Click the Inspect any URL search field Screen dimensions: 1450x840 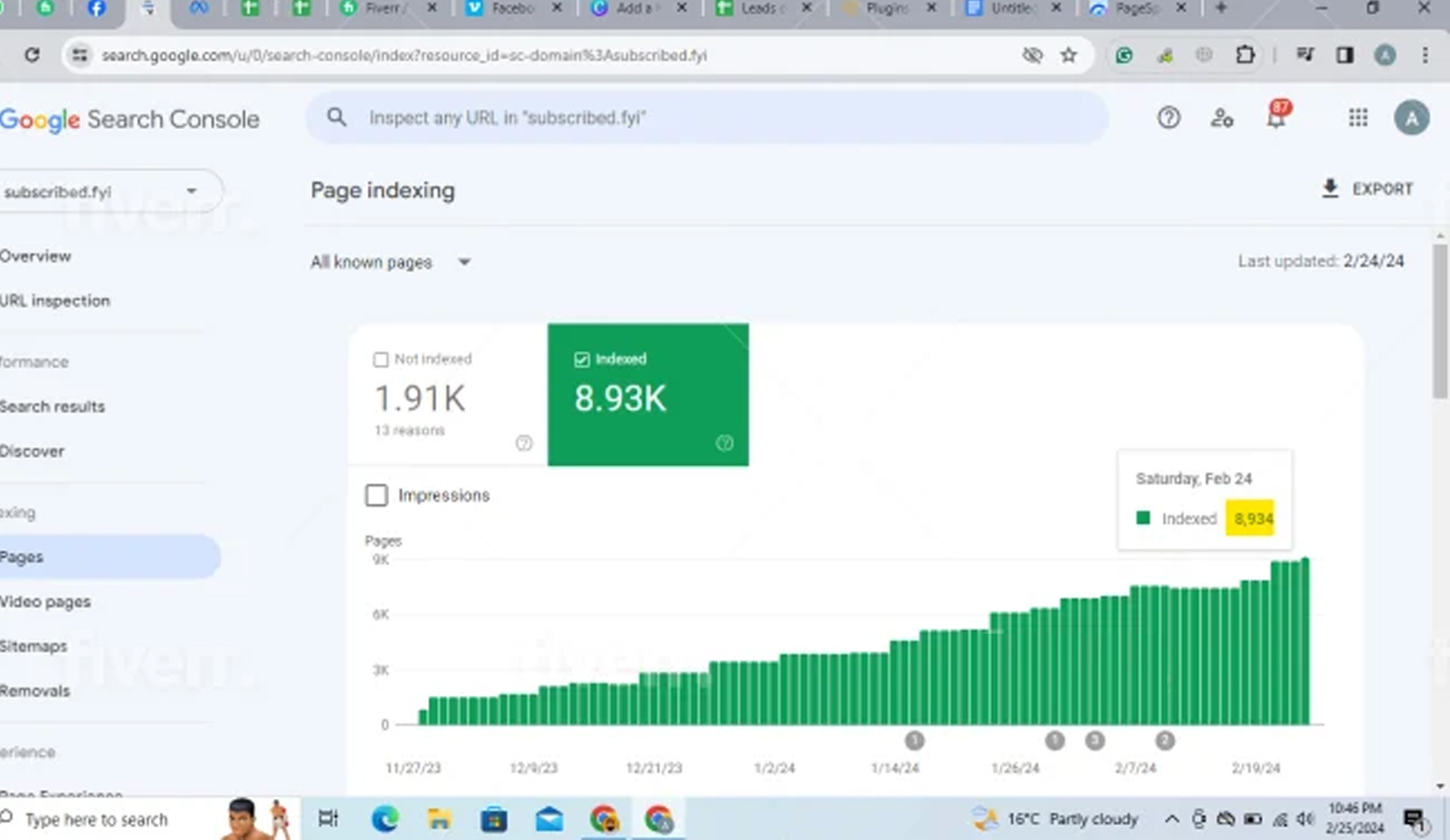coord(707,118)
